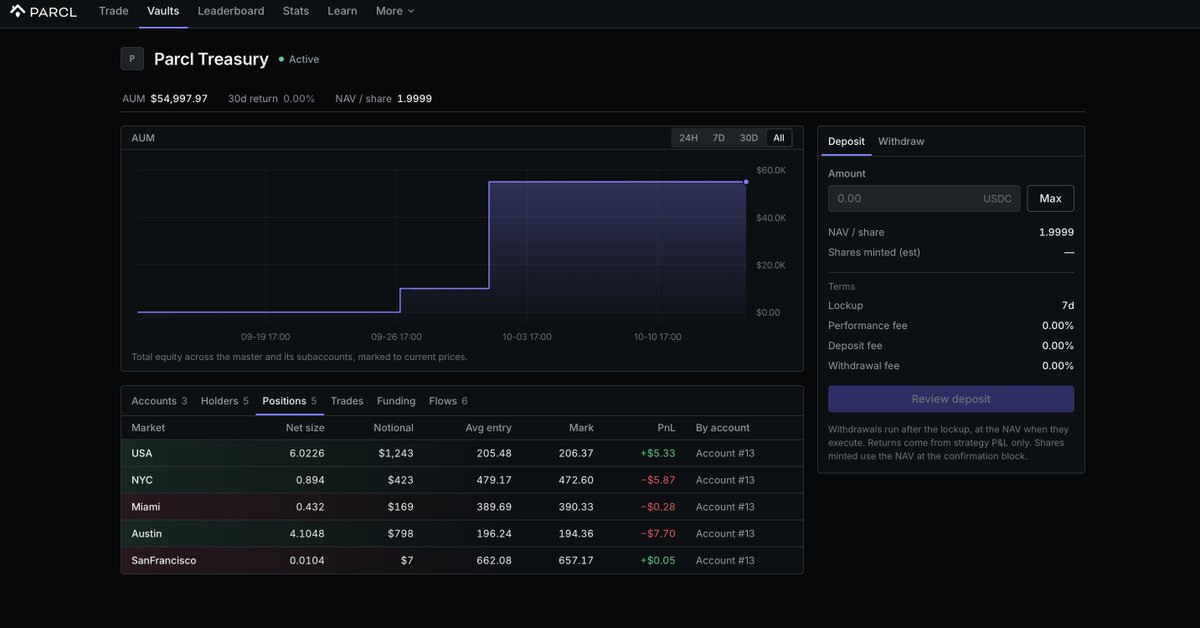Click the USA market row
The height and width of the screenshot is (628, 1200).
(x=462, y=453)
